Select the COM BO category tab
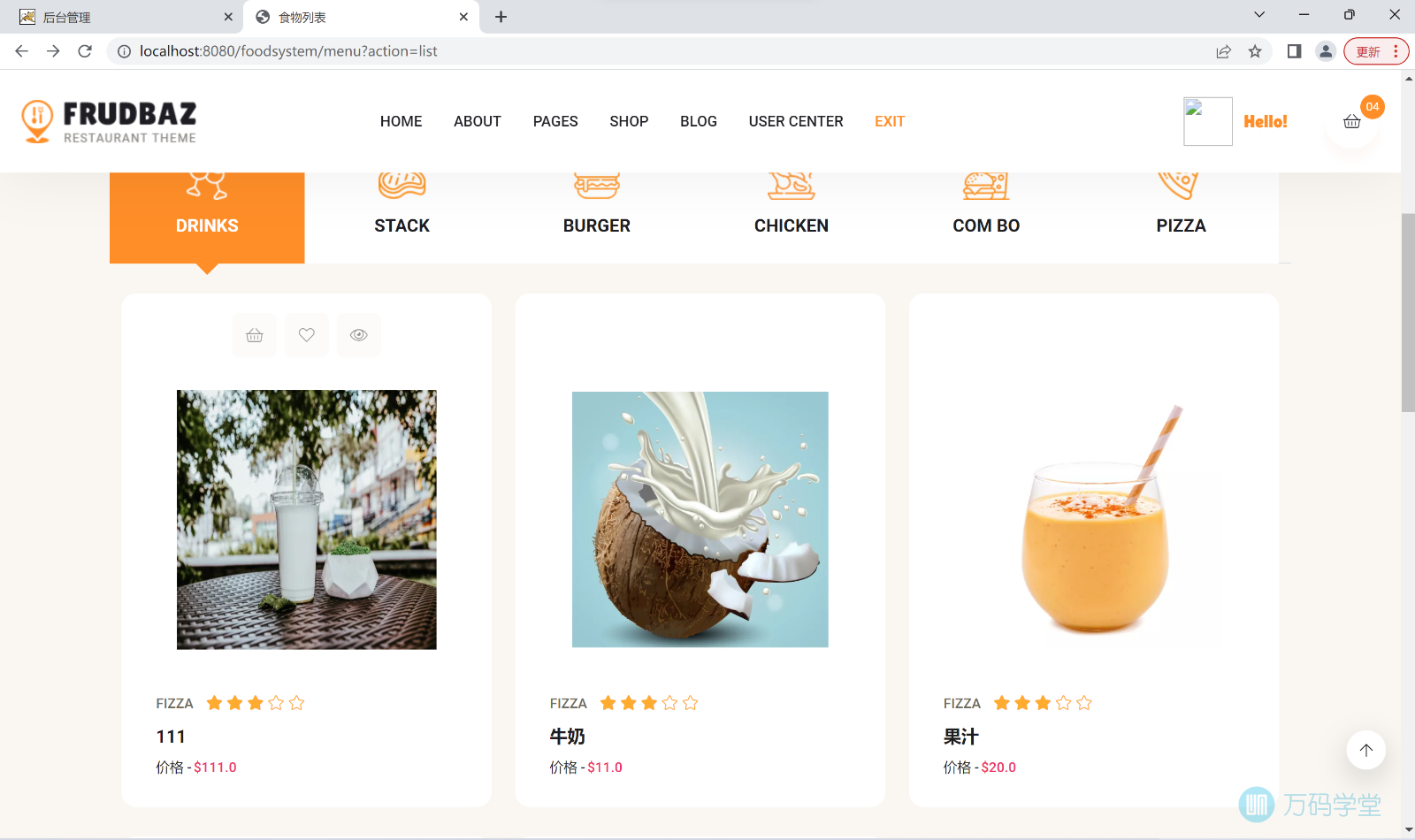Viewport: 1415px width, 840px height. pos(986,217)
